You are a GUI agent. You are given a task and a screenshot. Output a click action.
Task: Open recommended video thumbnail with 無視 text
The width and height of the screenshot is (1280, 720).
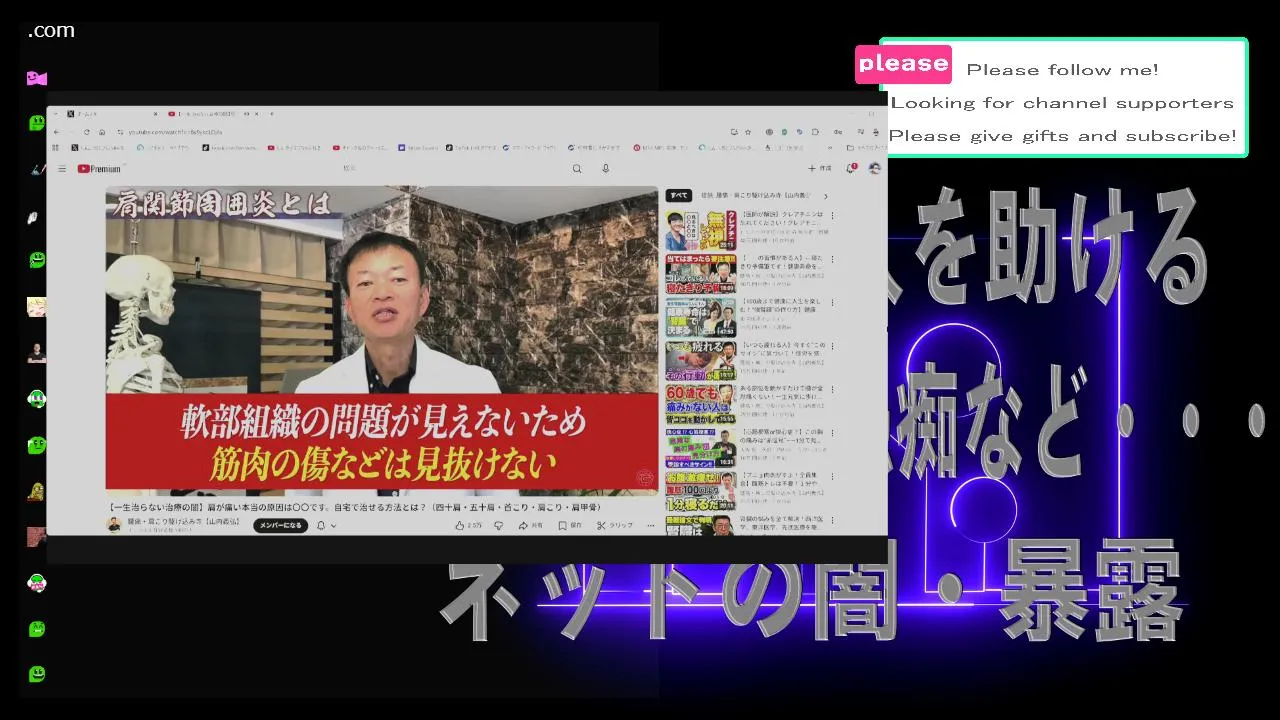pyautogui.click(x=701, y=230)
